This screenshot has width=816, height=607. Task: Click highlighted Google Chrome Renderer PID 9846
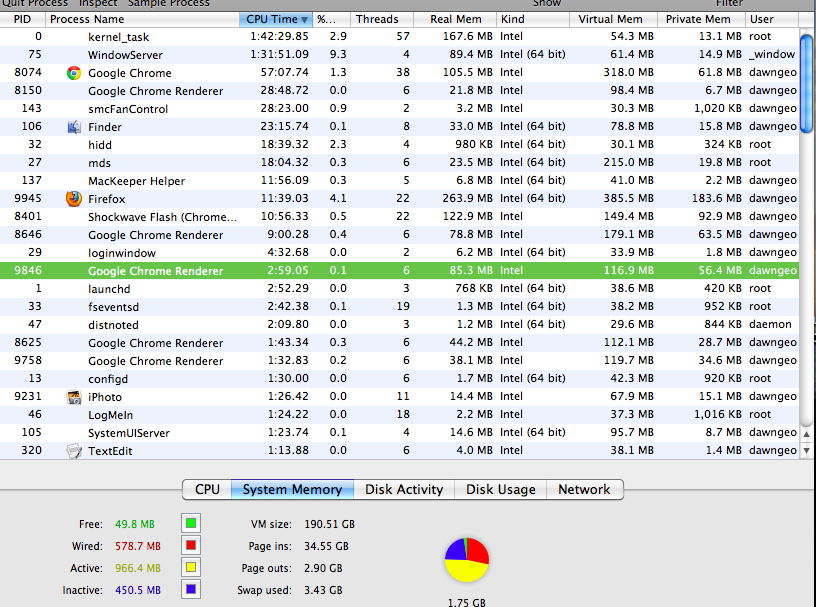(x=399, y=271)
